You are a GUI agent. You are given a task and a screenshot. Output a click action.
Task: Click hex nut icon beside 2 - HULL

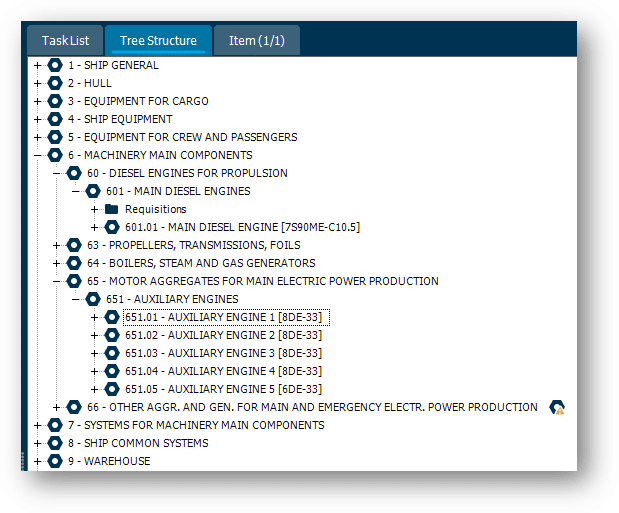[55, 83]
